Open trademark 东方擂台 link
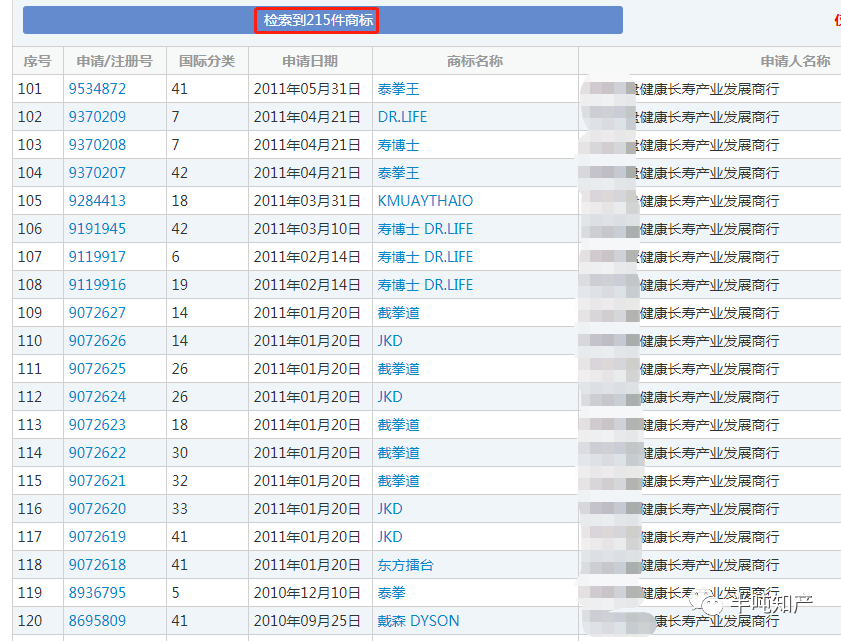The height and width of the screenshot is (641, 841). point(405,564)
